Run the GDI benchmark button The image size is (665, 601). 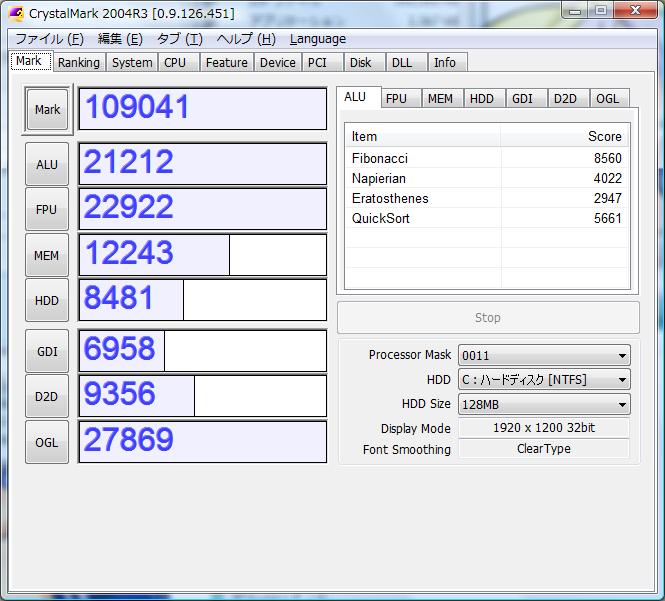point(47,351)
